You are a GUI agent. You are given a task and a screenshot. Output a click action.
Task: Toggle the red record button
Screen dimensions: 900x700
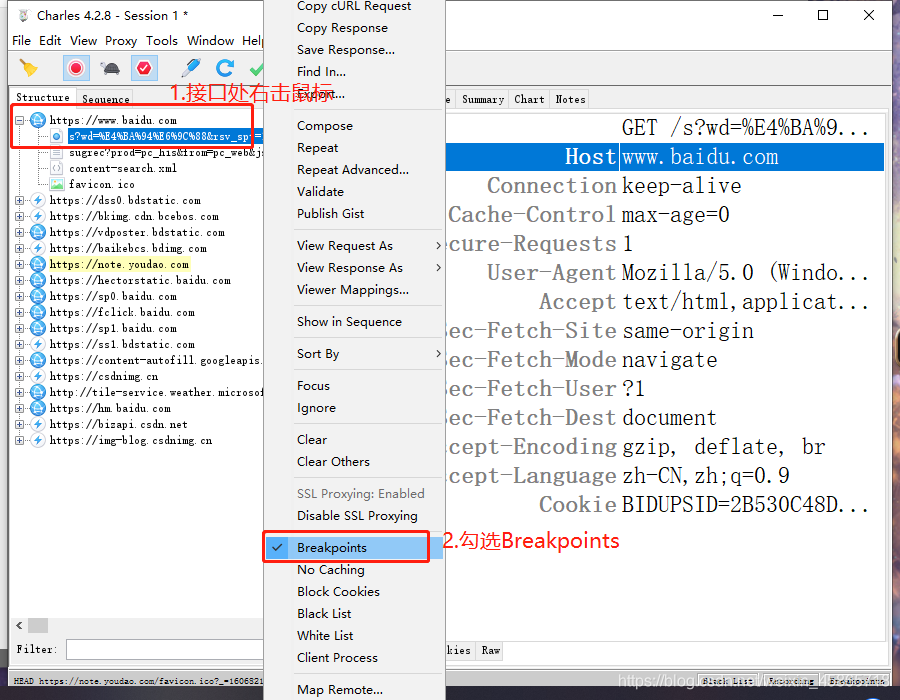(76, 68)
